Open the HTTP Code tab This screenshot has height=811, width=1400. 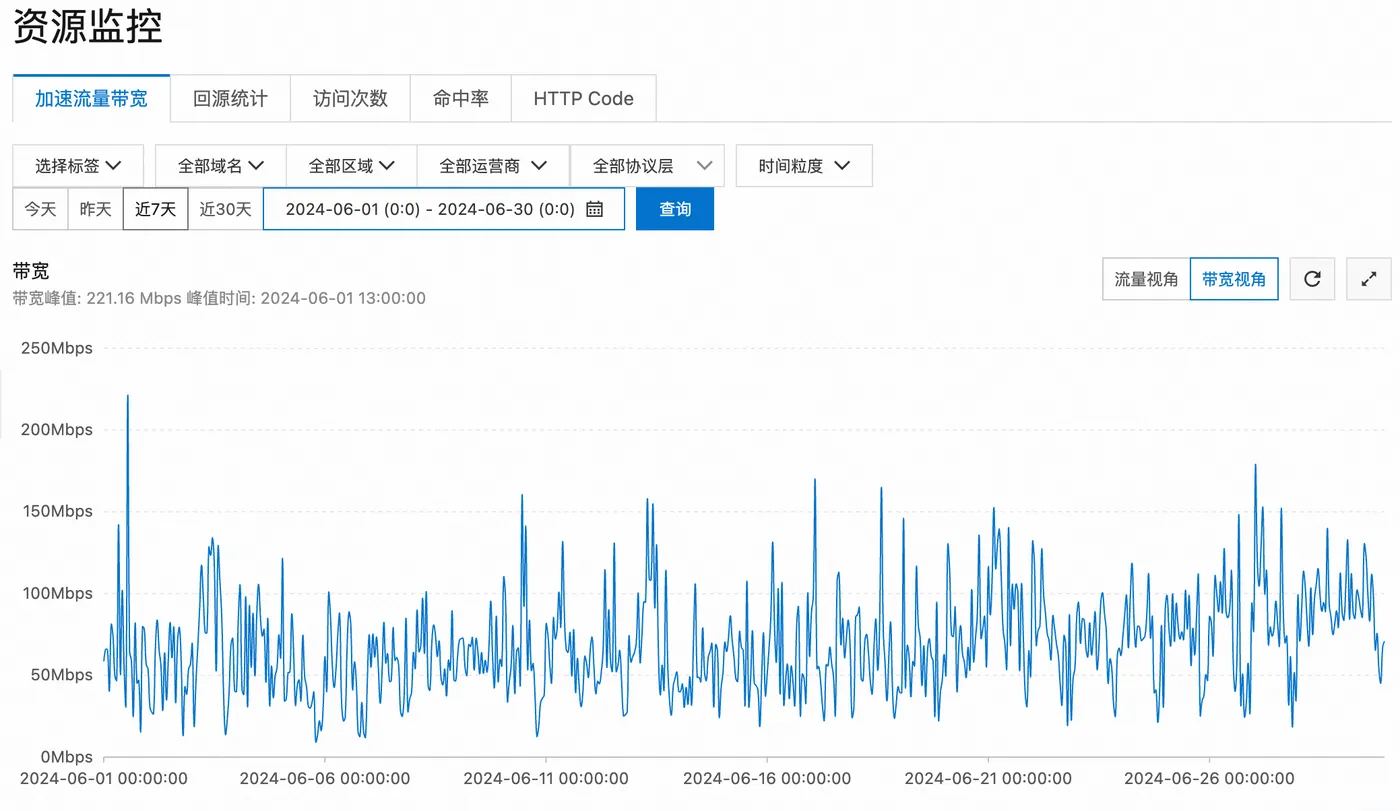click(583, 98)
